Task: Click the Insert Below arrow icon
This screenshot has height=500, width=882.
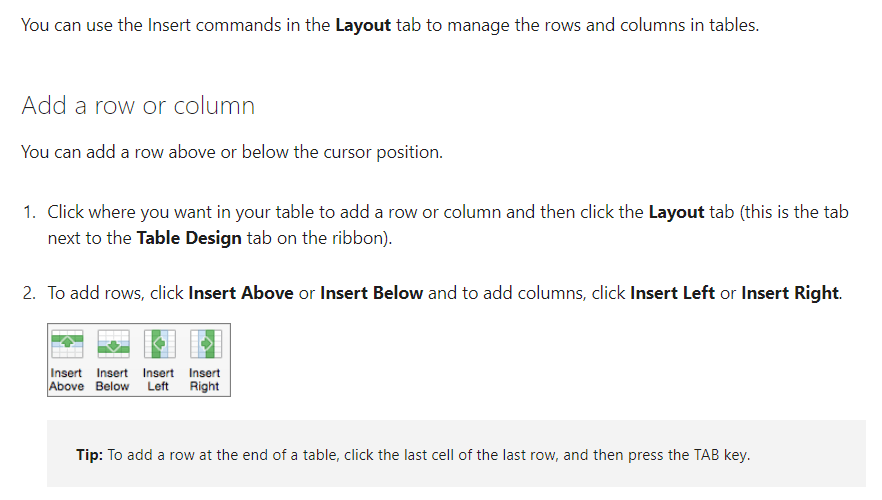Action: 113,344
